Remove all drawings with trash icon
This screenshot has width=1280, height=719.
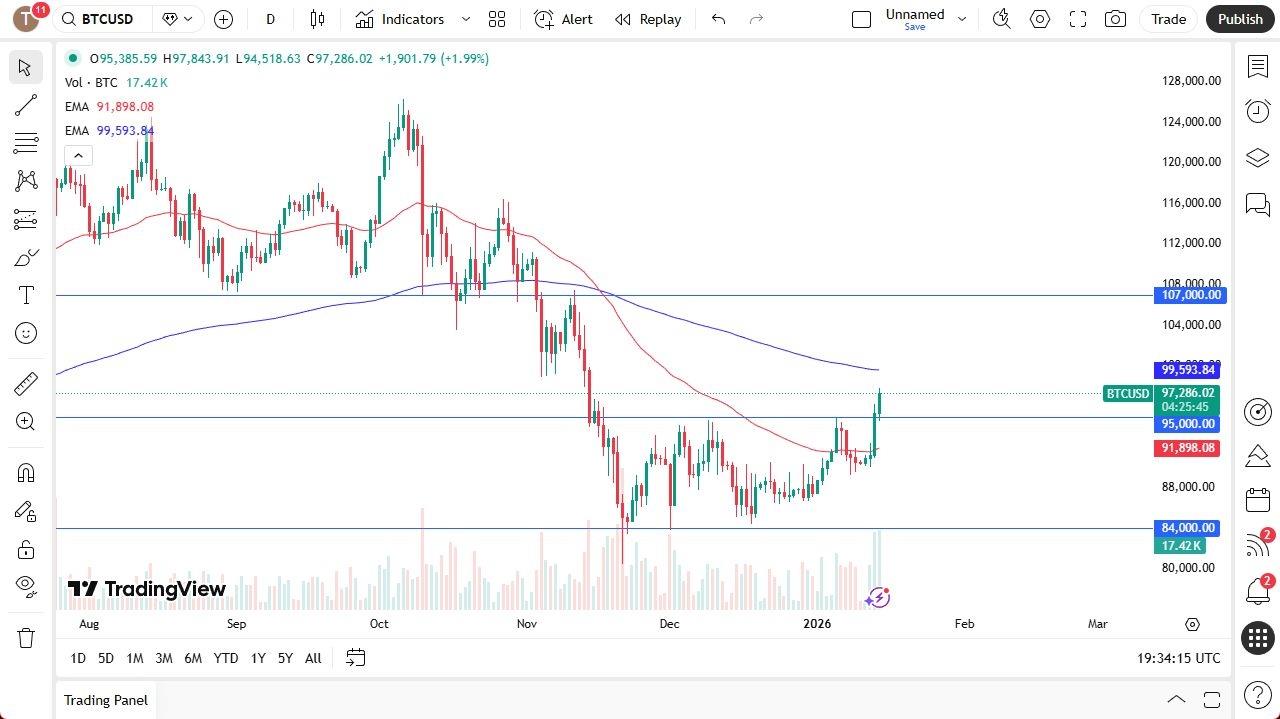point(25,635)
